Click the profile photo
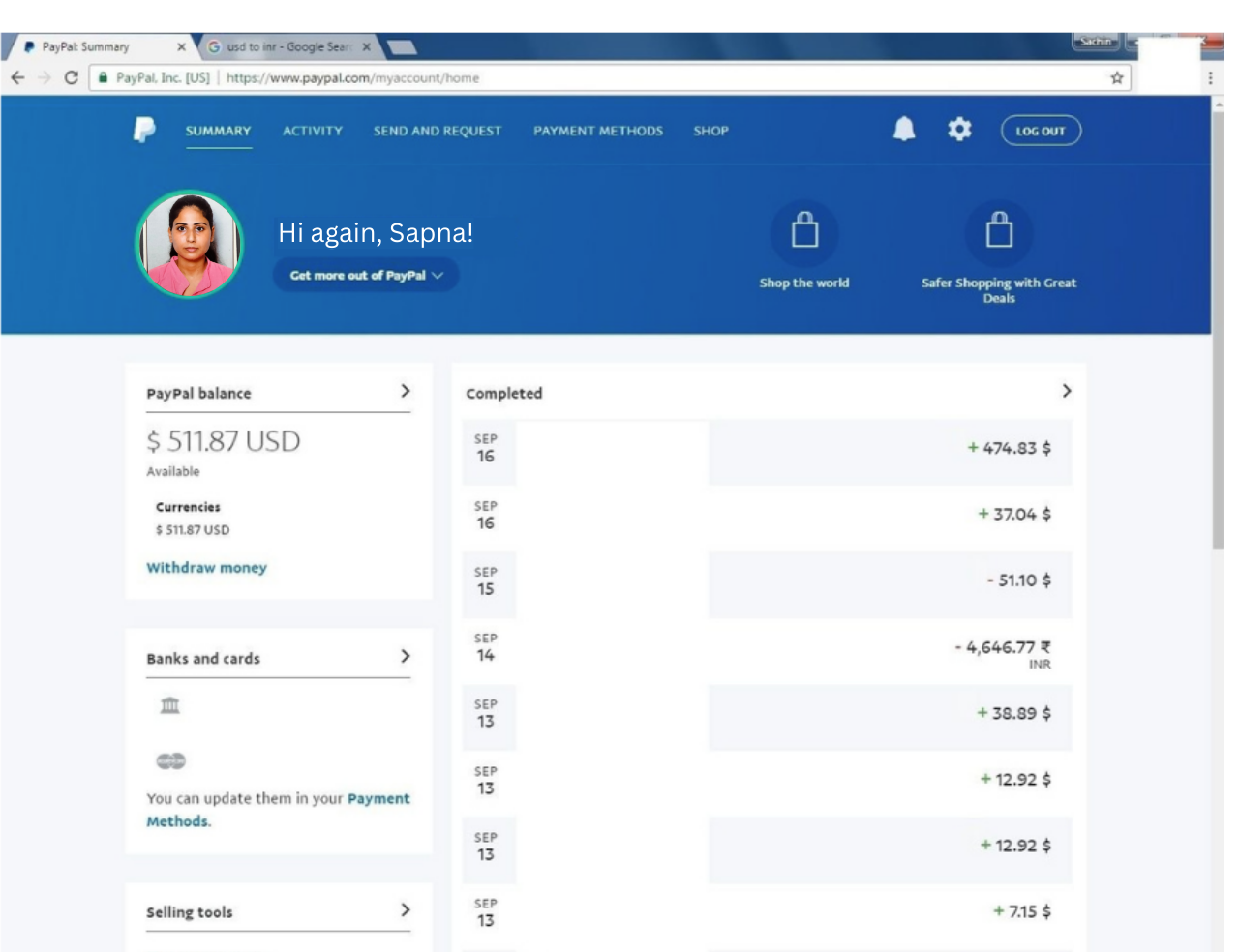Viewport: 1239px width, 952px height. pos(190,244)
